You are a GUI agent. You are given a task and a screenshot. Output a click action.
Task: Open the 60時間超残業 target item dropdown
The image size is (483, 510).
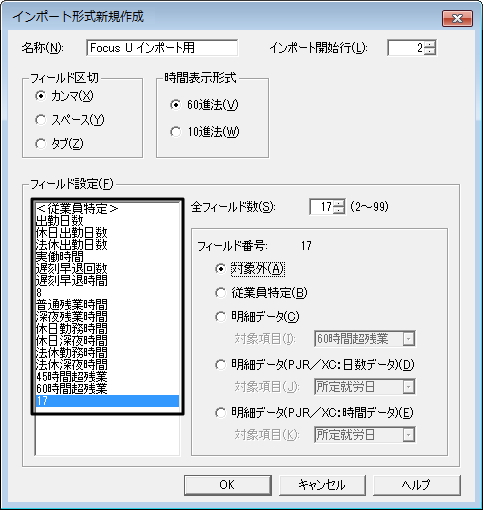pyautogui.click(x=408, y=339)
